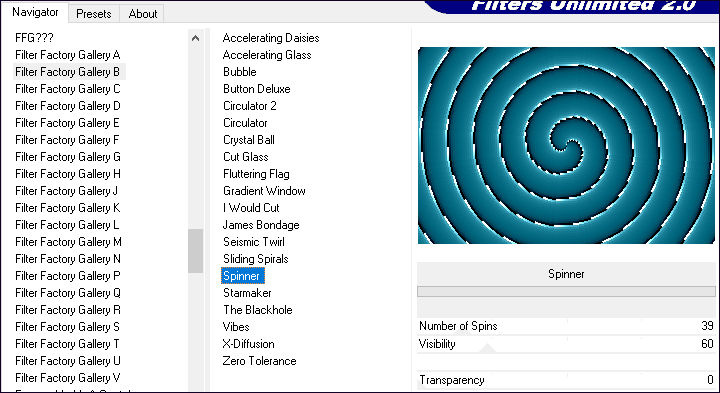Select the Navigator tab
The width and height of the screenshot is (720, 393).
pyautogui.click(x=35, y=12)
